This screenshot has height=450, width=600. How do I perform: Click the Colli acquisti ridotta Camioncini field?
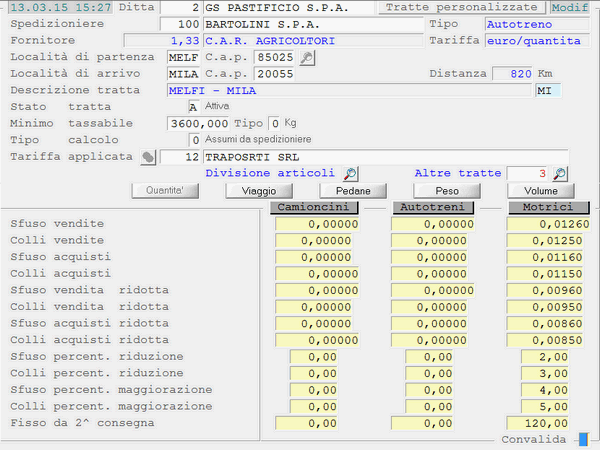[317, 340]
